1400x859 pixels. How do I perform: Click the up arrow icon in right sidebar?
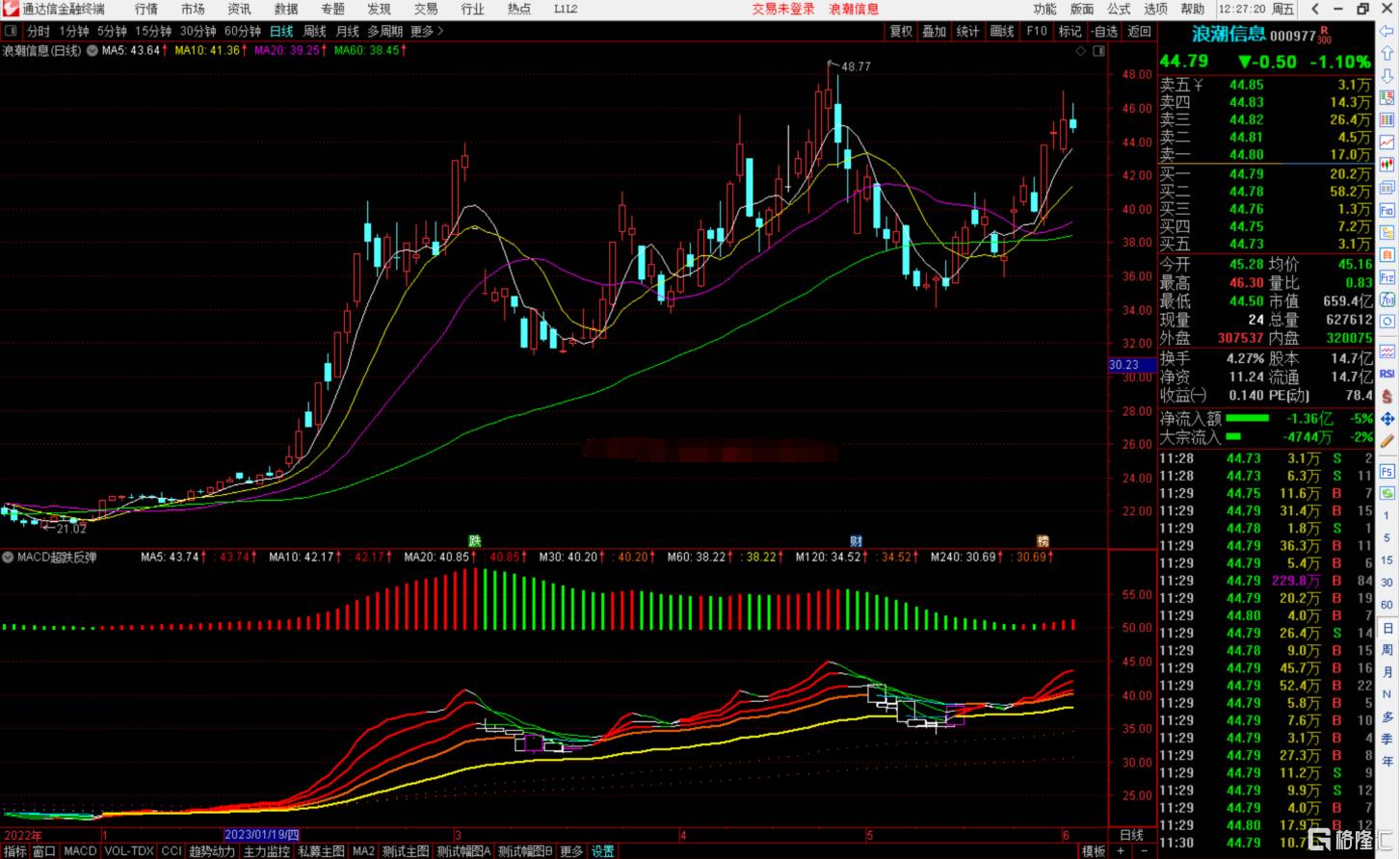pos(1387,55)
